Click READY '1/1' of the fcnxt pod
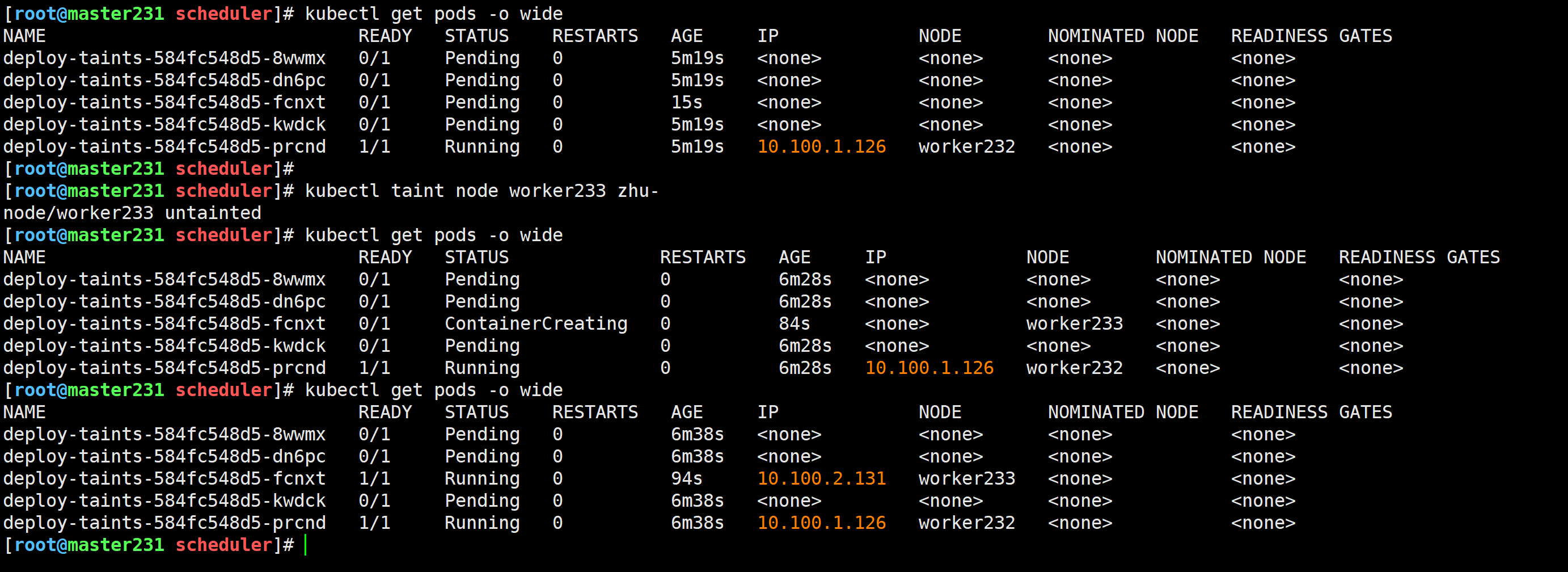Image resolution: width=1568 pixels, height=572 pixels. [x=374, y=478]
